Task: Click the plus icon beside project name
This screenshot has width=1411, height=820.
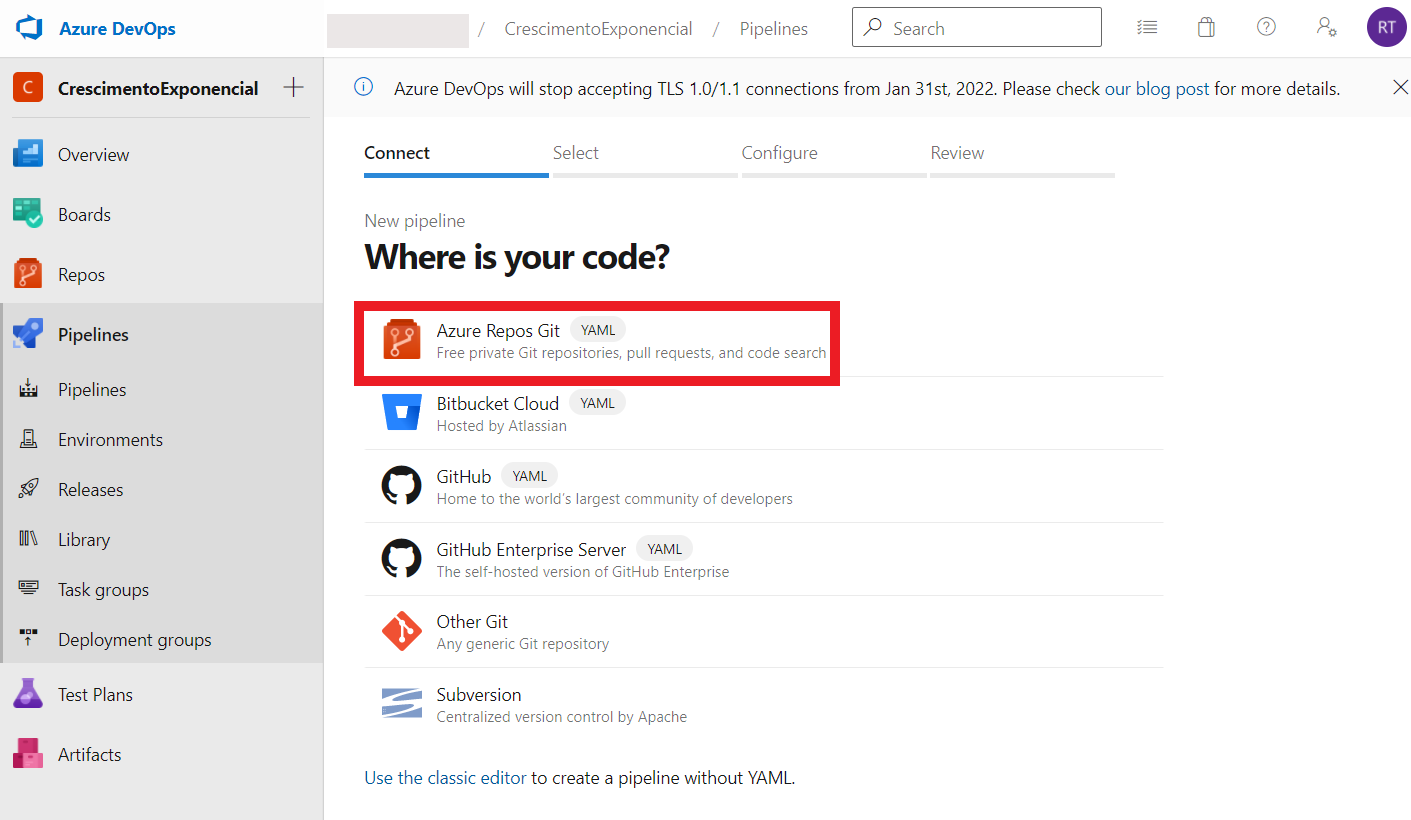Action: (x=293, y=88)
